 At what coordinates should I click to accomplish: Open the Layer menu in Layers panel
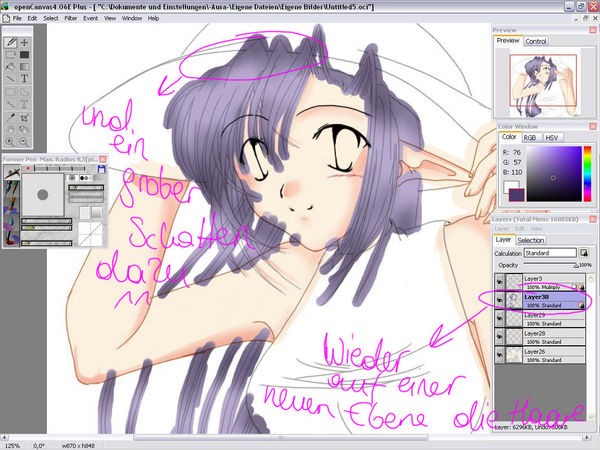pos(502,228)
